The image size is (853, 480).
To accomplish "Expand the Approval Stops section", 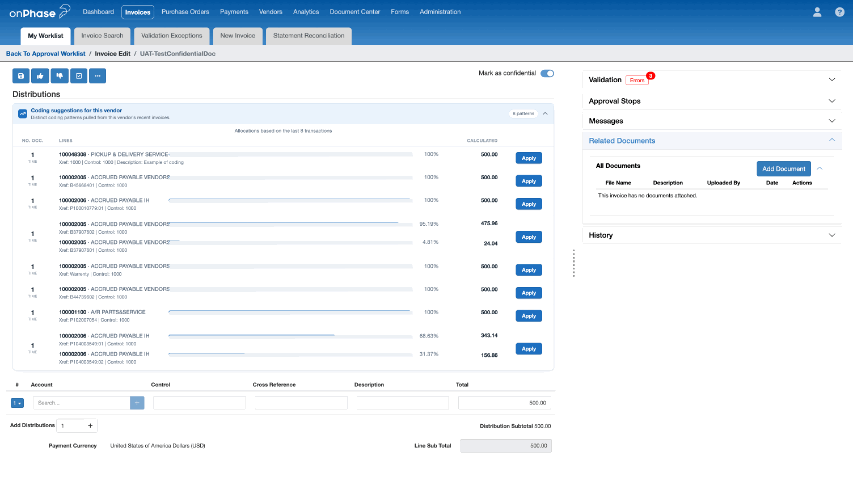I will 832,101.
